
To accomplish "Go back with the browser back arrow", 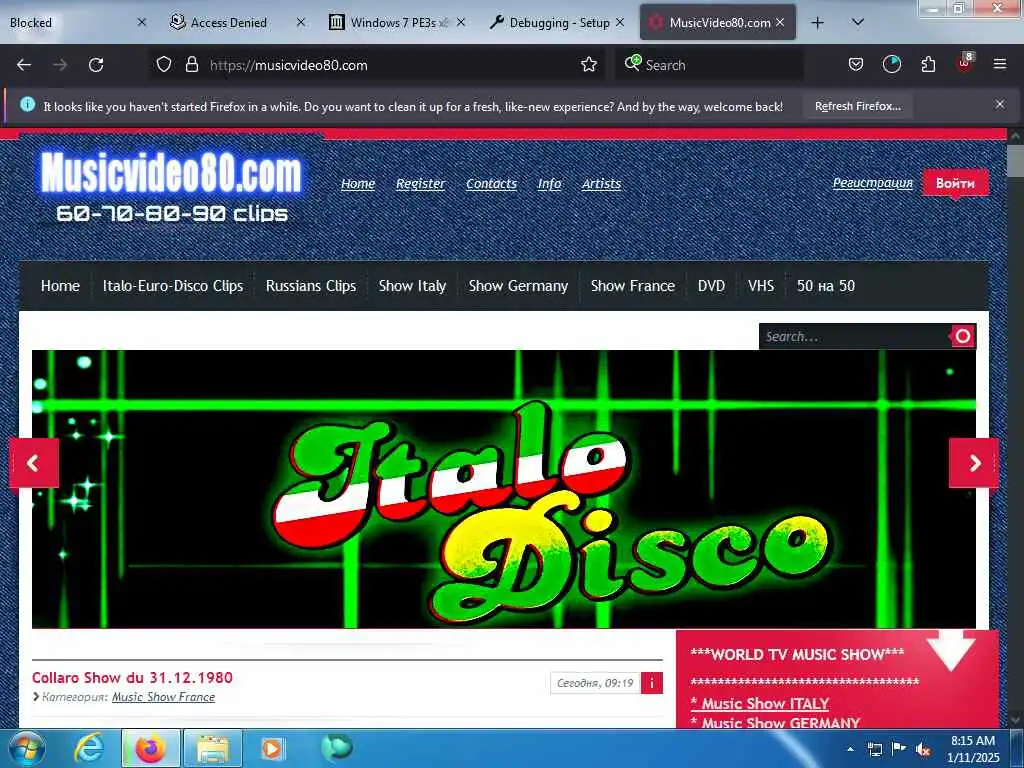I will click(24, 65).
